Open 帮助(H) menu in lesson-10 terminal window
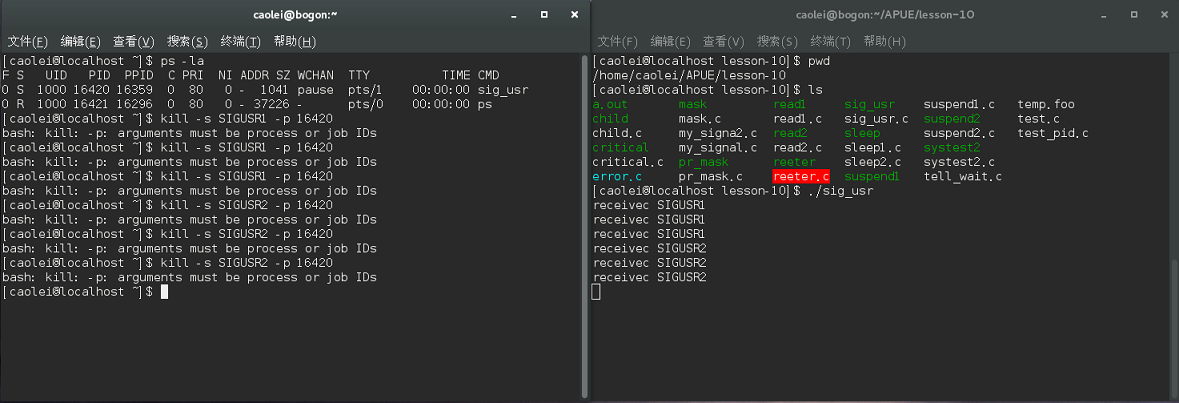The height and width of the screenshot is (403, 1179). click(x=884, y=41)
